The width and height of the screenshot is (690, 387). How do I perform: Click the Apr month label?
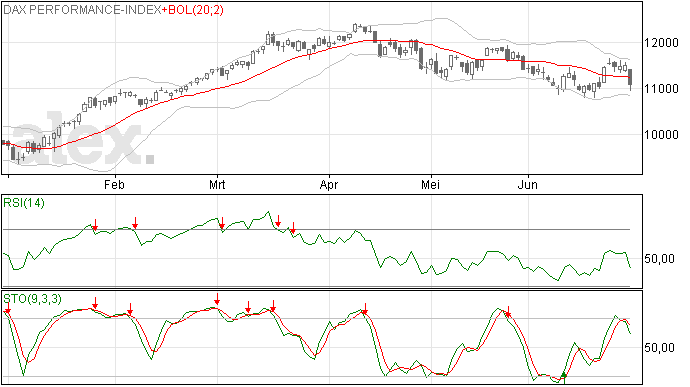coord(329,184)
